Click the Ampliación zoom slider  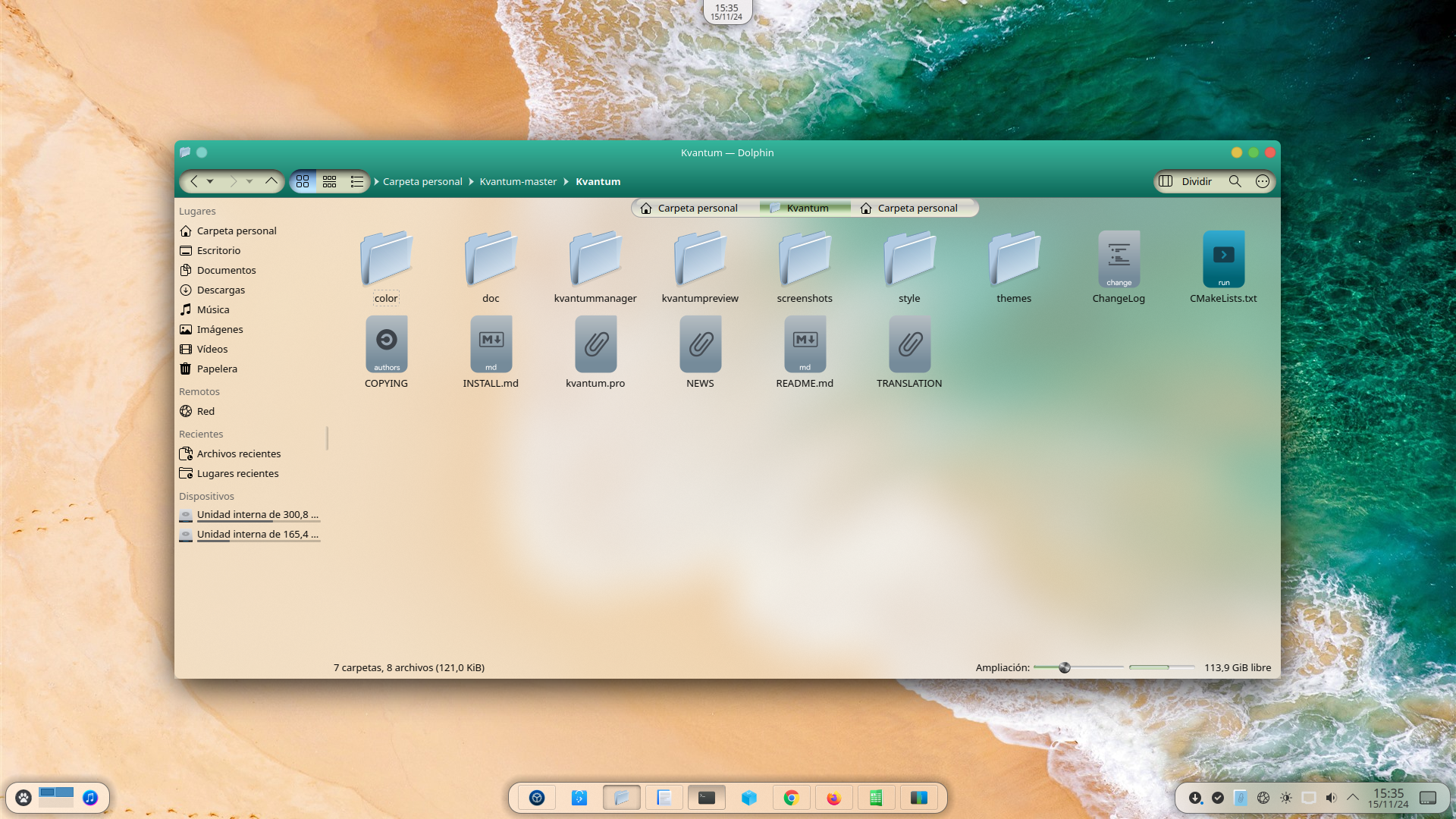(x=1078, y=667)
